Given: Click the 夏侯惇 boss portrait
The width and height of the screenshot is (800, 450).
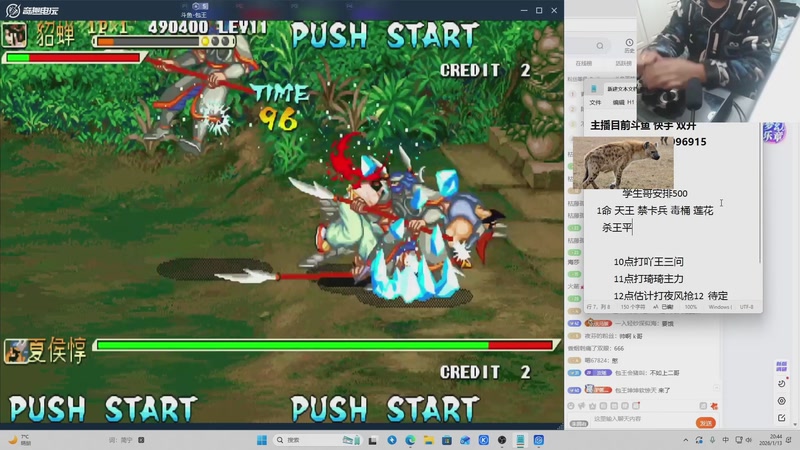Looking at the screenshot, I should (x=15, y=351).
